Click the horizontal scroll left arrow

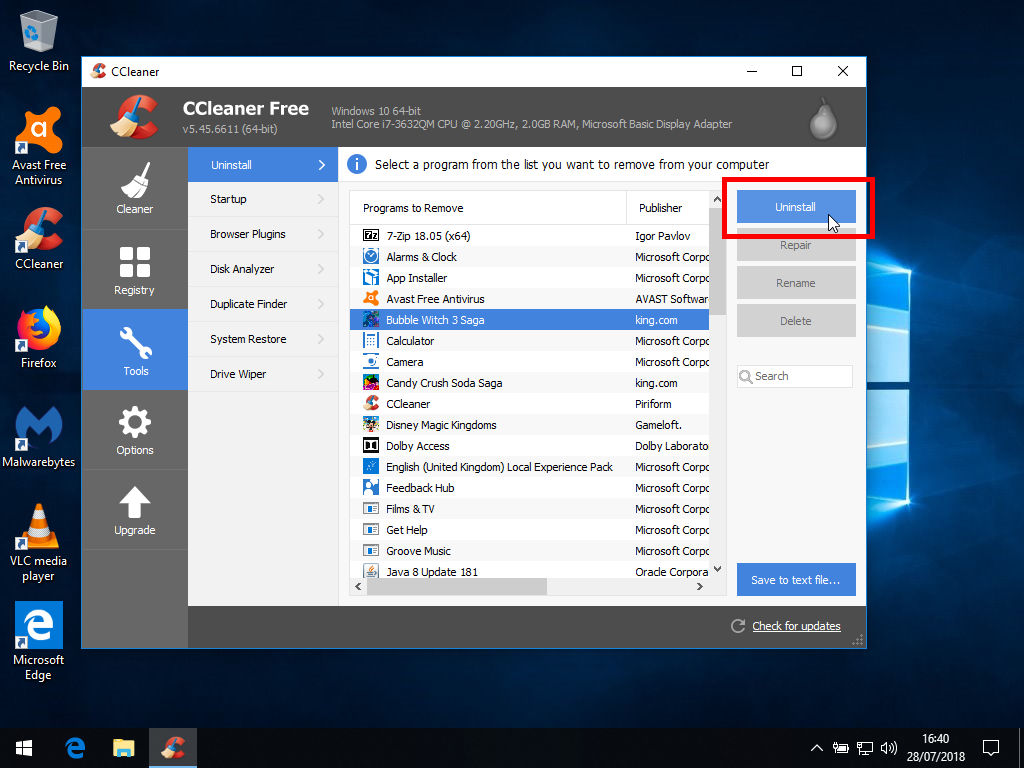click(358, 586)
